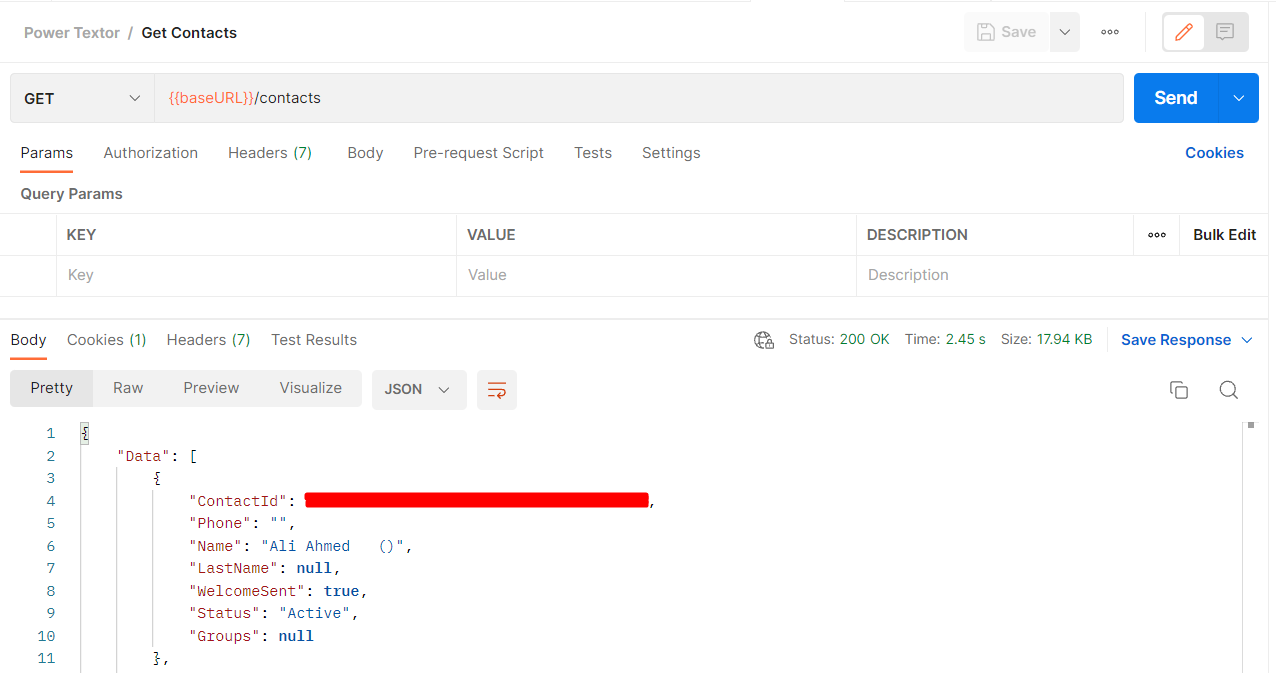Open the Raw response view
This screenshot has width=1276, height=673.
coord(128,387)
